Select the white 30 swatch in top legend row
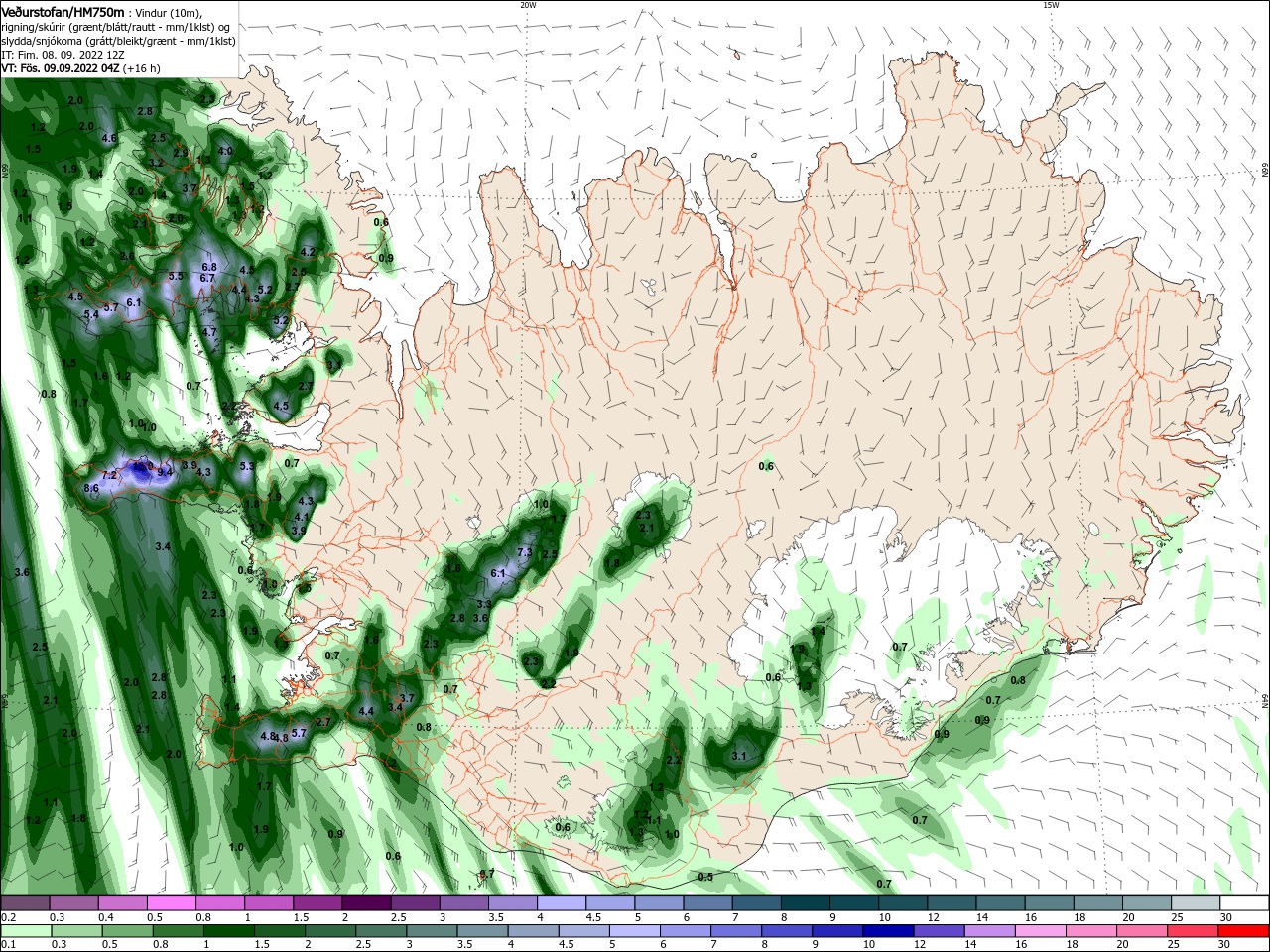Image resolution: width=1270 pixels, height=952 pixels. (1245, 903)
